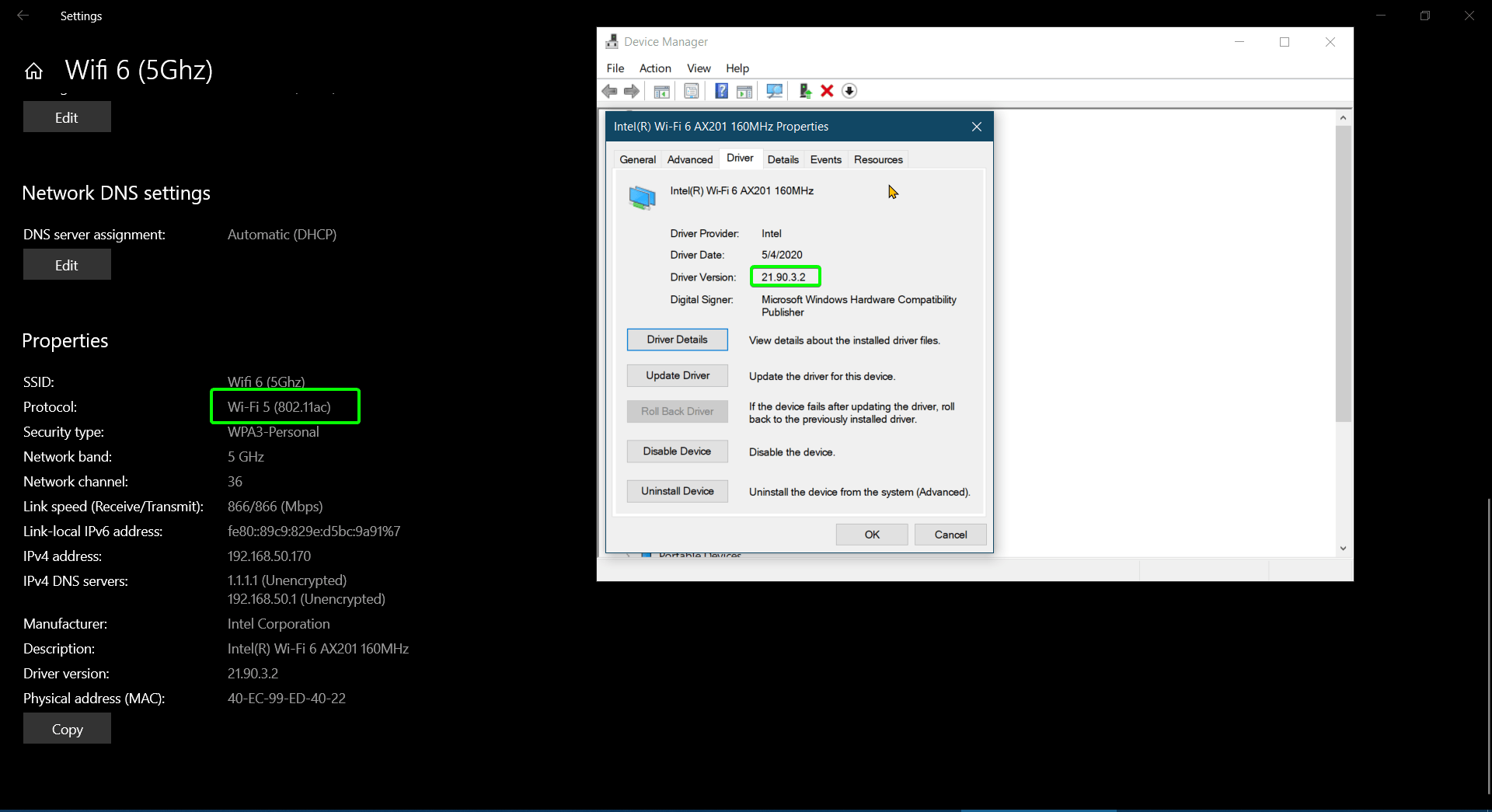Screen dimensions: 1492x812
Task: Click the Disable Device button in the dialog
Action: point(678,451)
